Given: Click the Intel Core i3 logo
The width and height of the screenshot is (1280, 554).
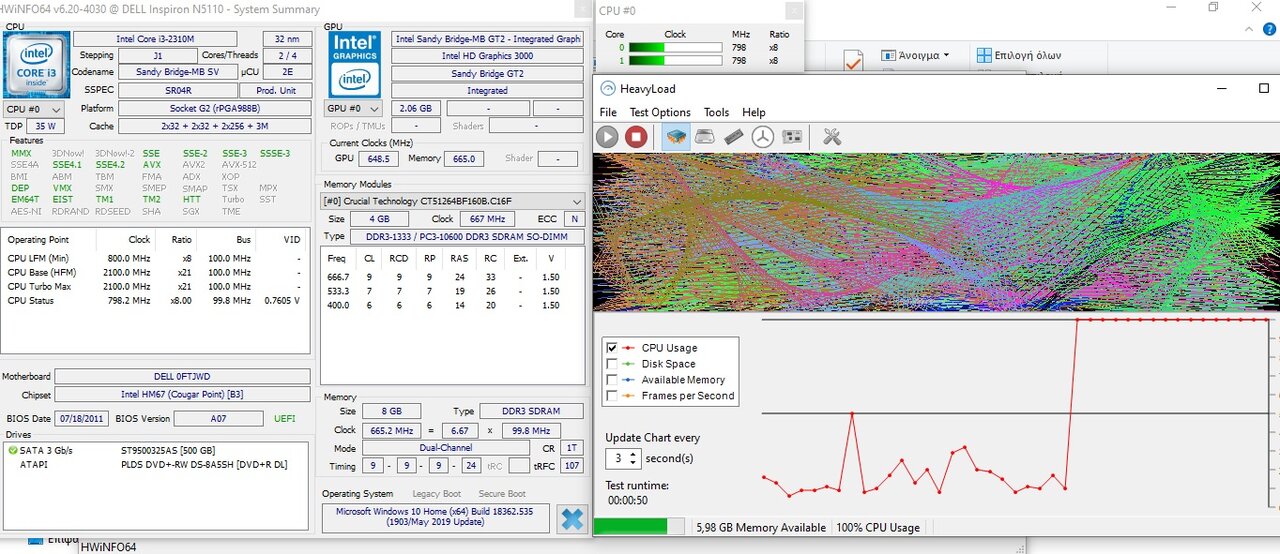Looking at the screenshot, I should tap(36, 63).
